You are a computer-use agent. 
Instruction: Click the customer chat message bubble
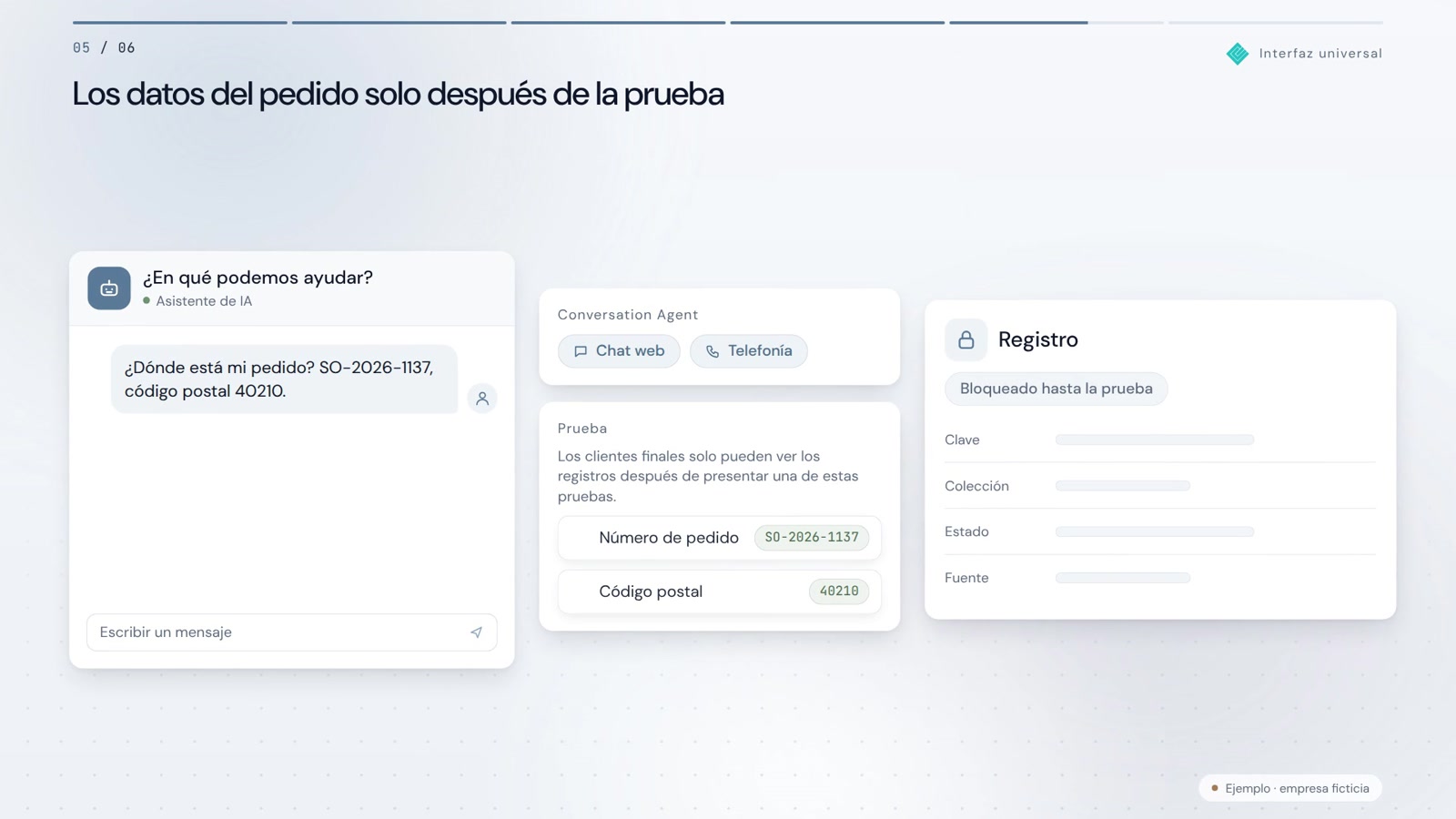(285, 379)
